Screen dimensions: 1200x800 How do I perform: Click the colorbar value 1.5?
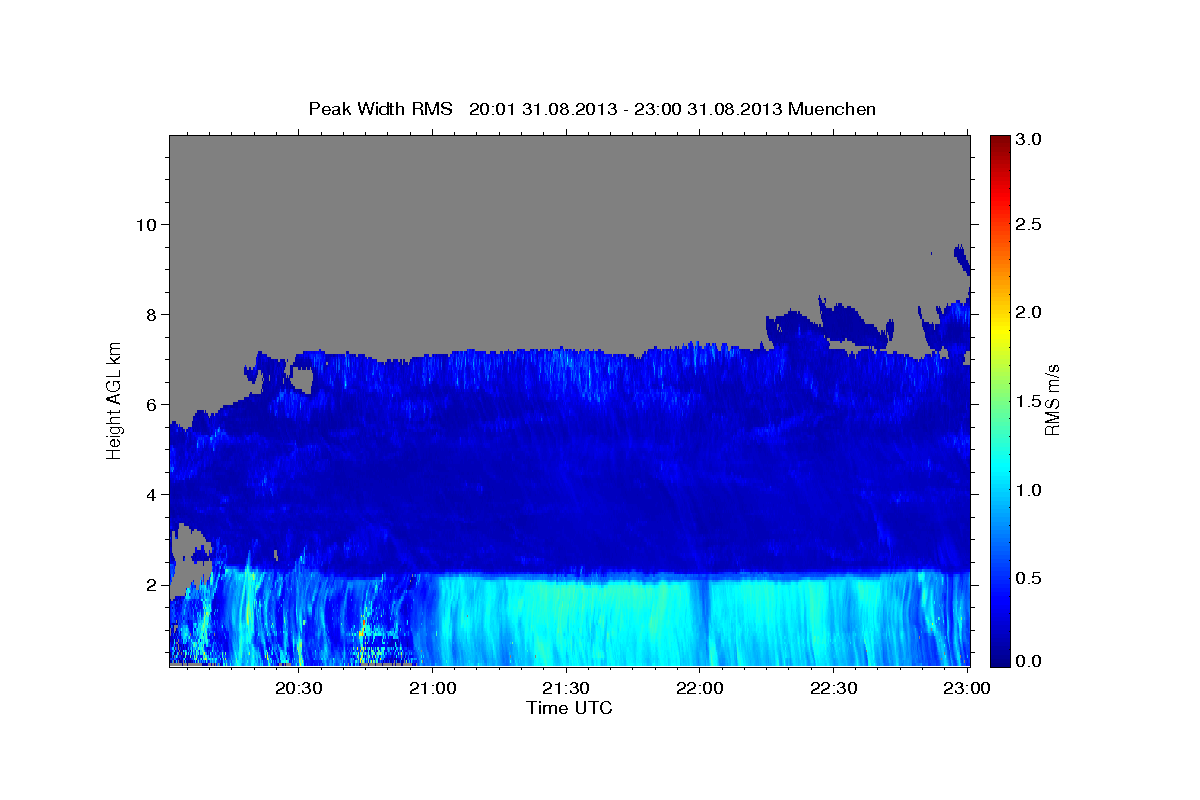tap(1029, 401)
